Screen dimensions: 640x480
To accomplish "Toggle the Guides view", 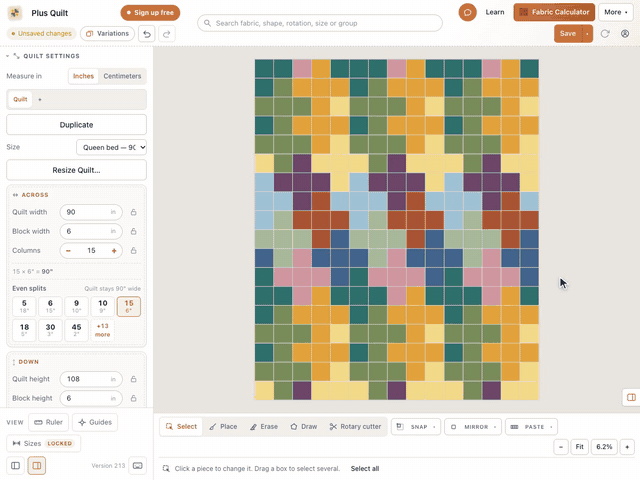I will tap(95, 422).
